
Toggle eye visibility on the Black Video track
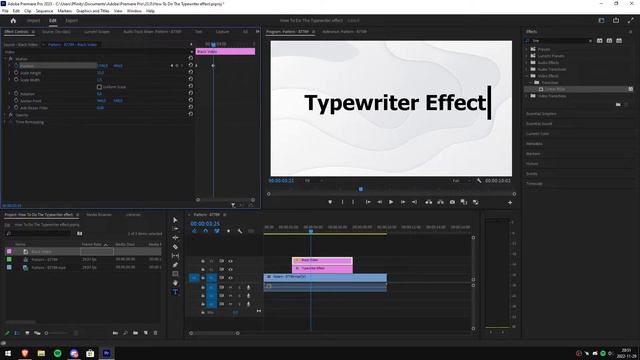231,261
